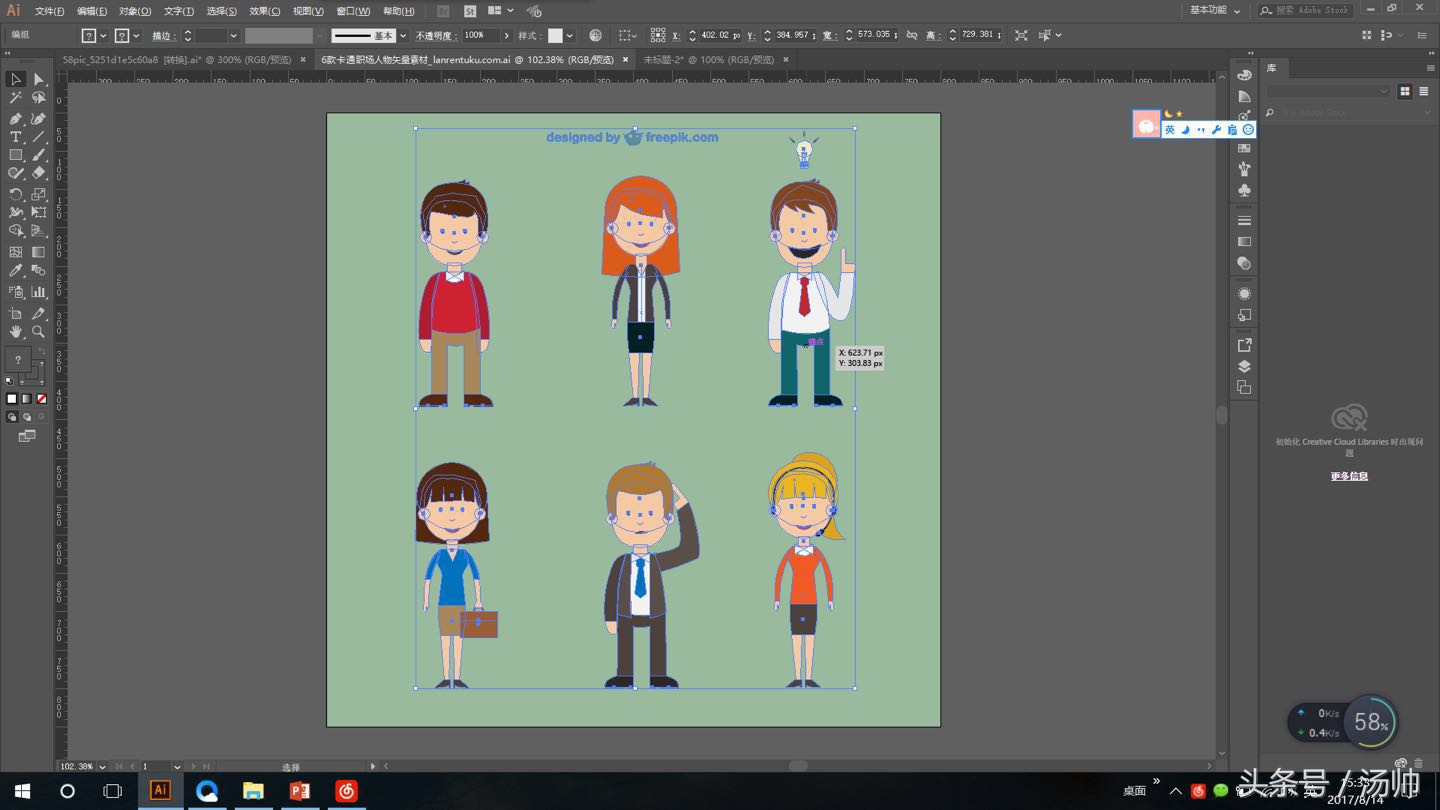The height and width of the screenshot is (810, 1440).
Task: Expand the stroke weight dropdown
Action: (x=233, y=35)
